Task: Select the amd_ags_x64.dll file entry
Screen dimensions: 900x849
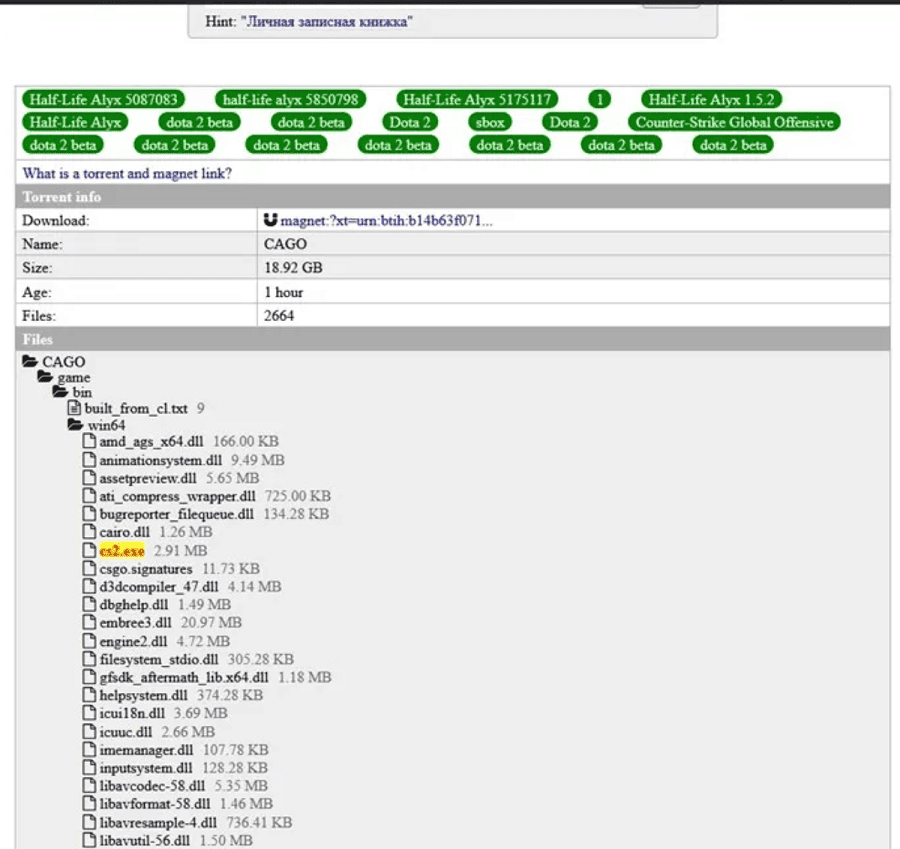Action: pyautogui.click(x=152, y=443)
